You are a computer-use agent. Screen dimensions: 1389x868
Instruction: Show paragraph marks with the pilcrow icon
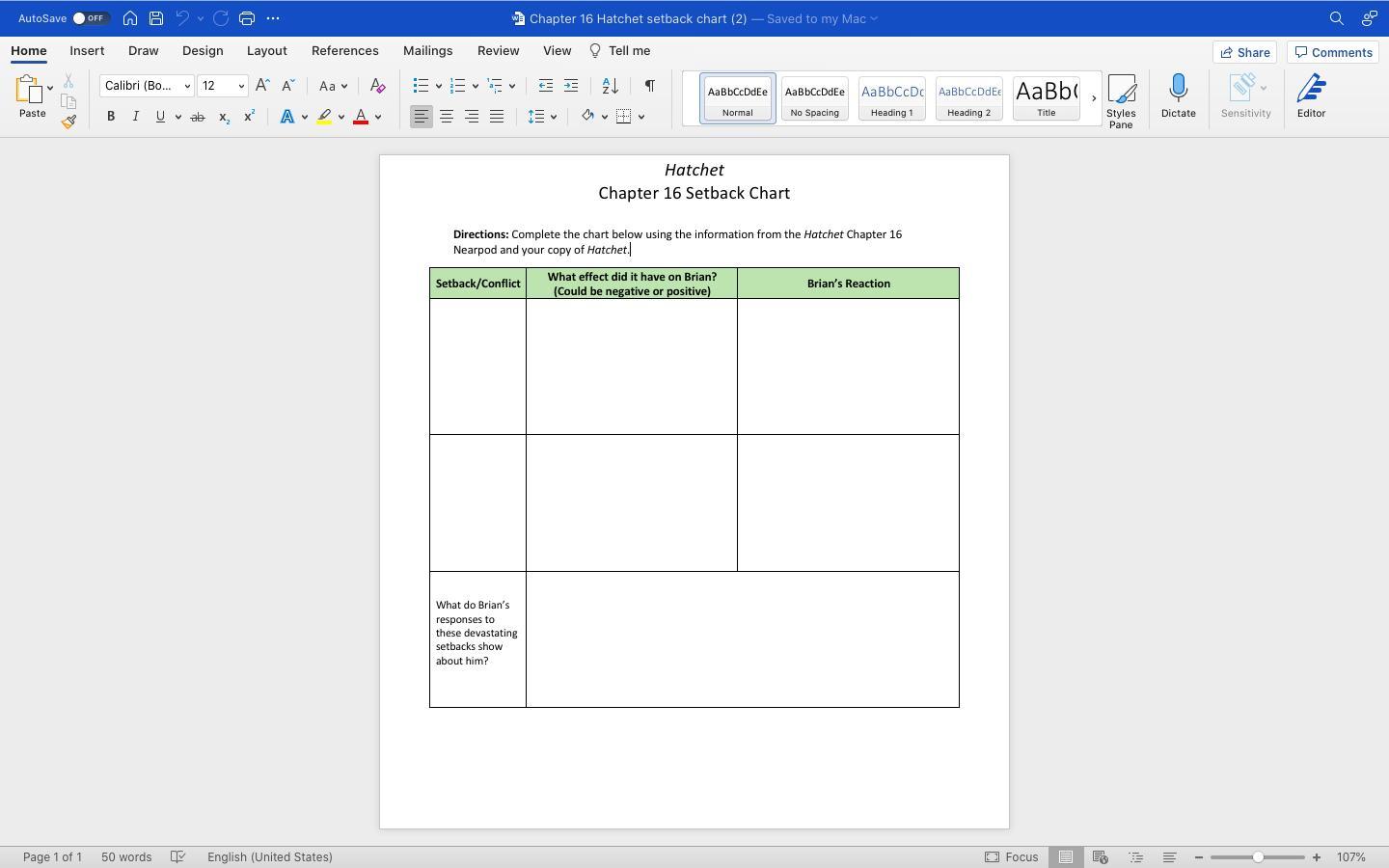click(x=650, y=86)
